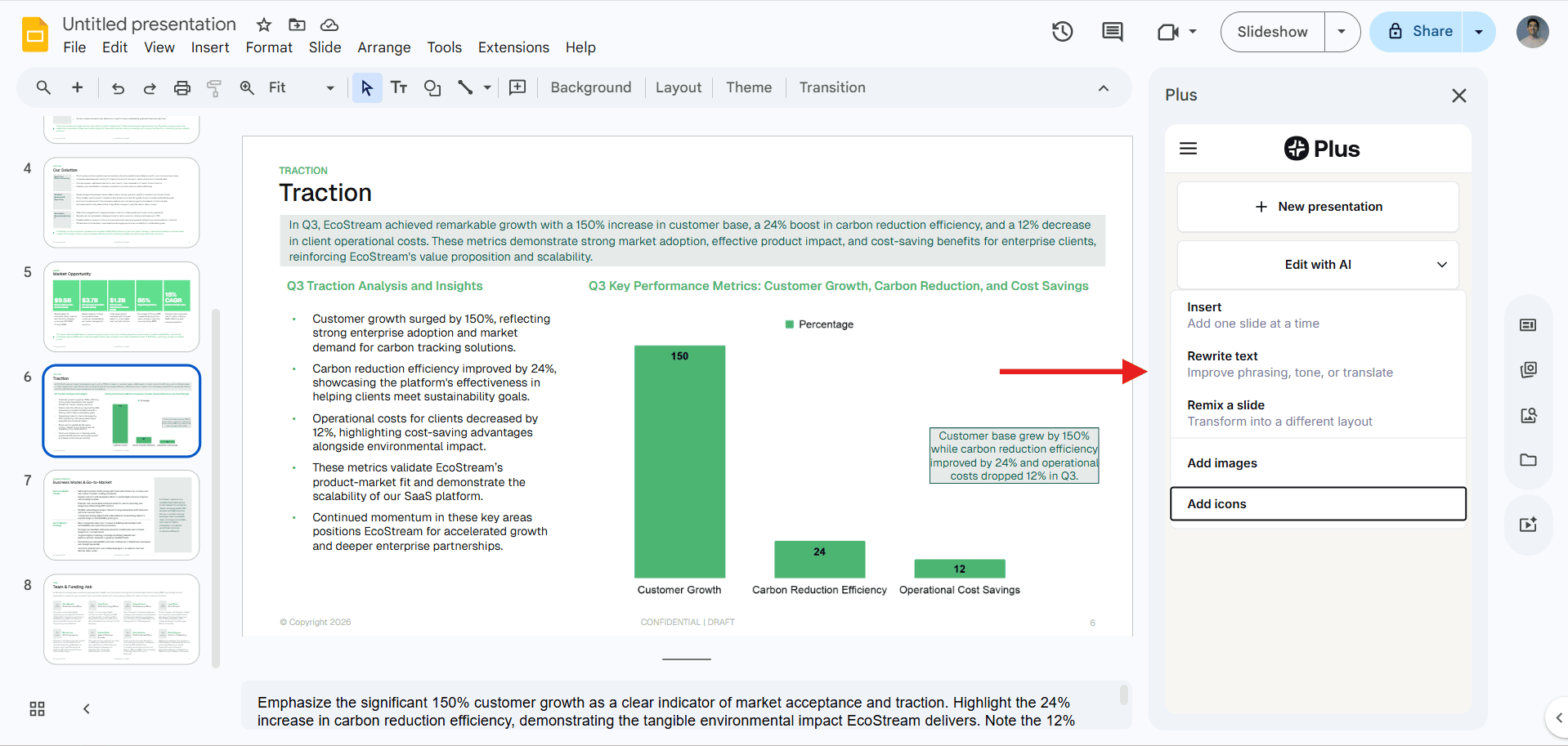Insert a text box

pyautogui.click(x=399, y=87)
